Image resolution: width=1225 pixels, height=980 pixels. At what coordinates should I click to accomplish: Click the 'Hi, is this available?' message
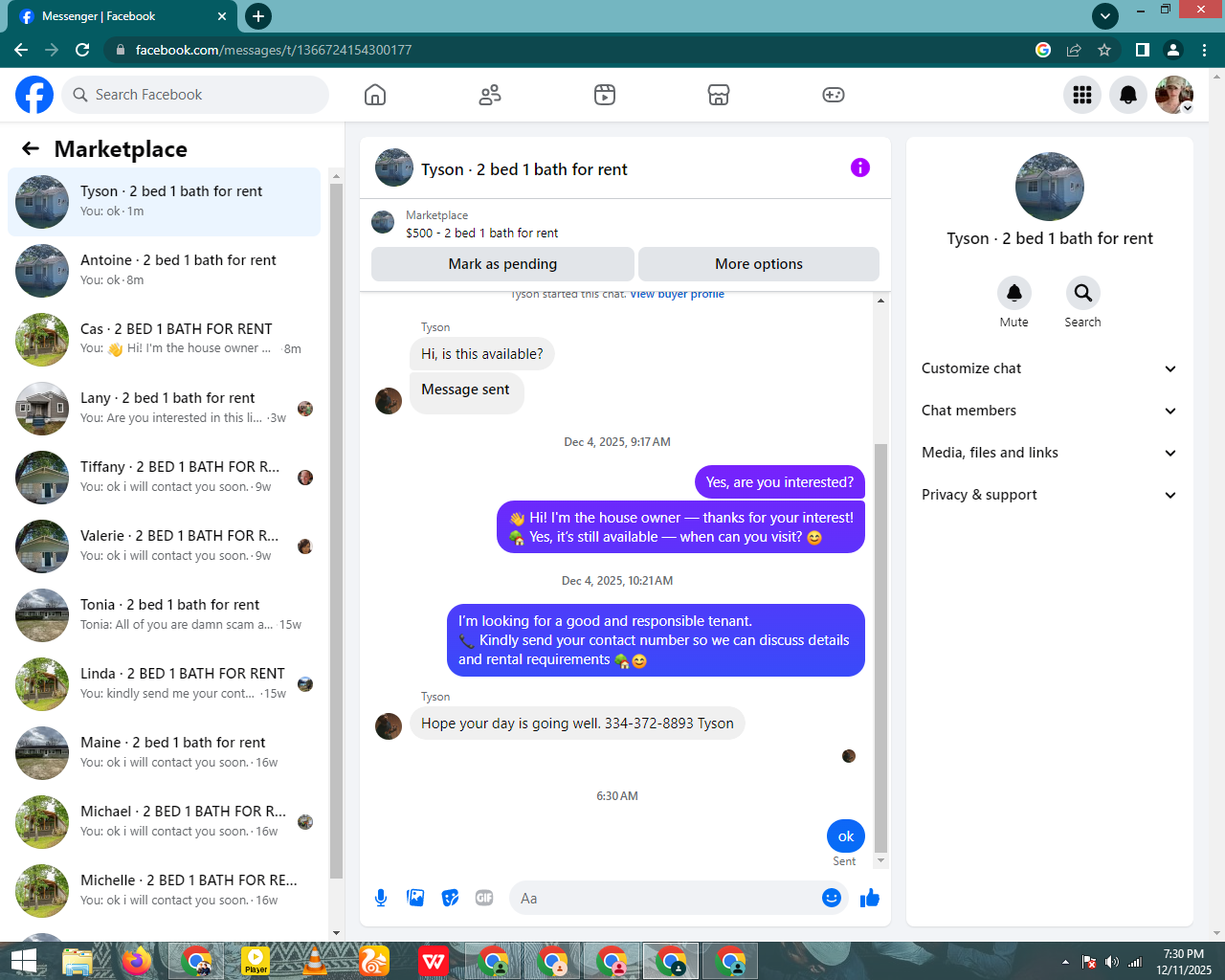coord(482,354)
